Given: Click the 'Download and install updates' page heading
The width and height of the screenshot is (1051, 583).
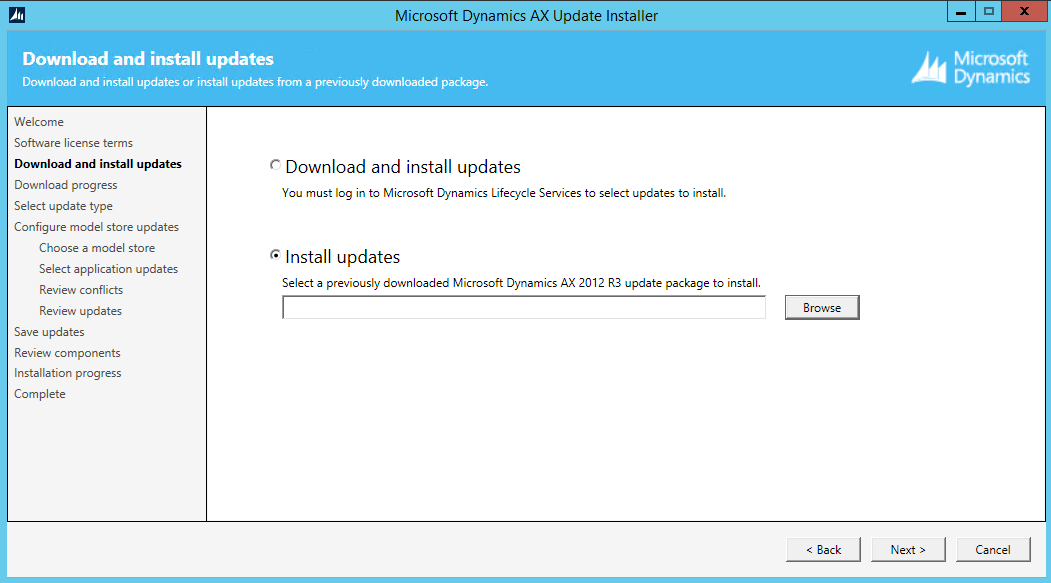Looking at the screenshot, I should coord(148,59).
